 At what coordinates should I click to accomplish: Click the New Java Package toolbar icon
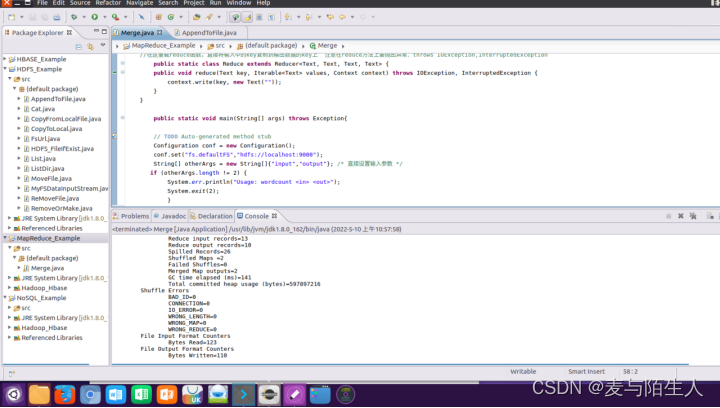pyautogui.click(x=158, y=17)
